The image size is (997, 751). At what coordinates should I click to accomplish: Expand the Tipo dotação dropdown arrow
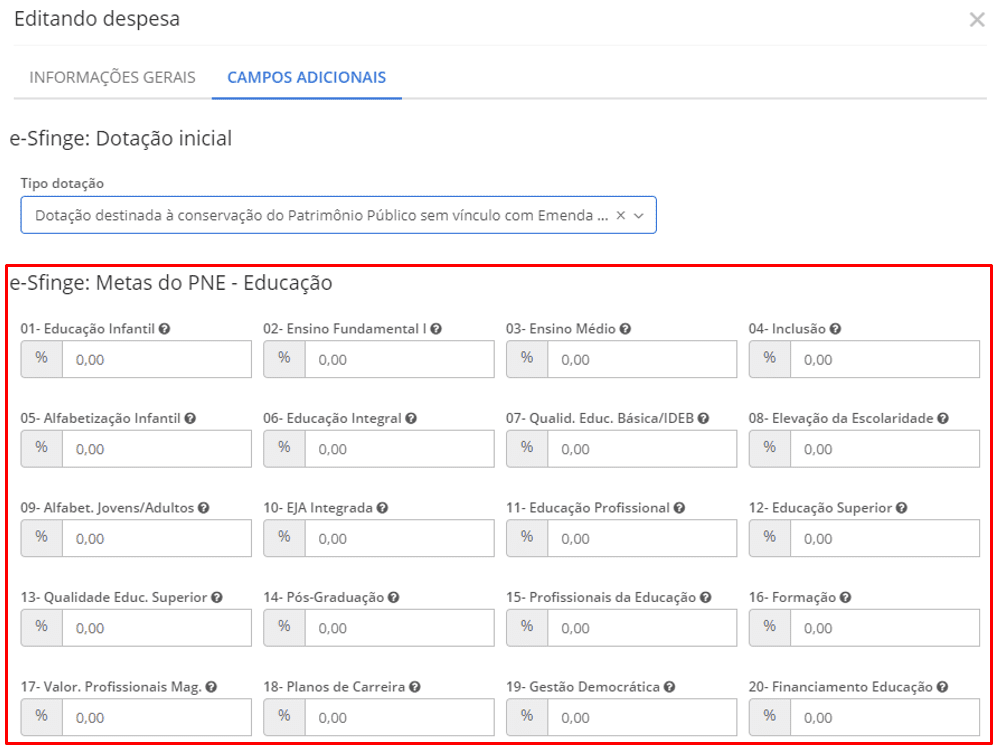pyautogui.click(x=640, y=215)
